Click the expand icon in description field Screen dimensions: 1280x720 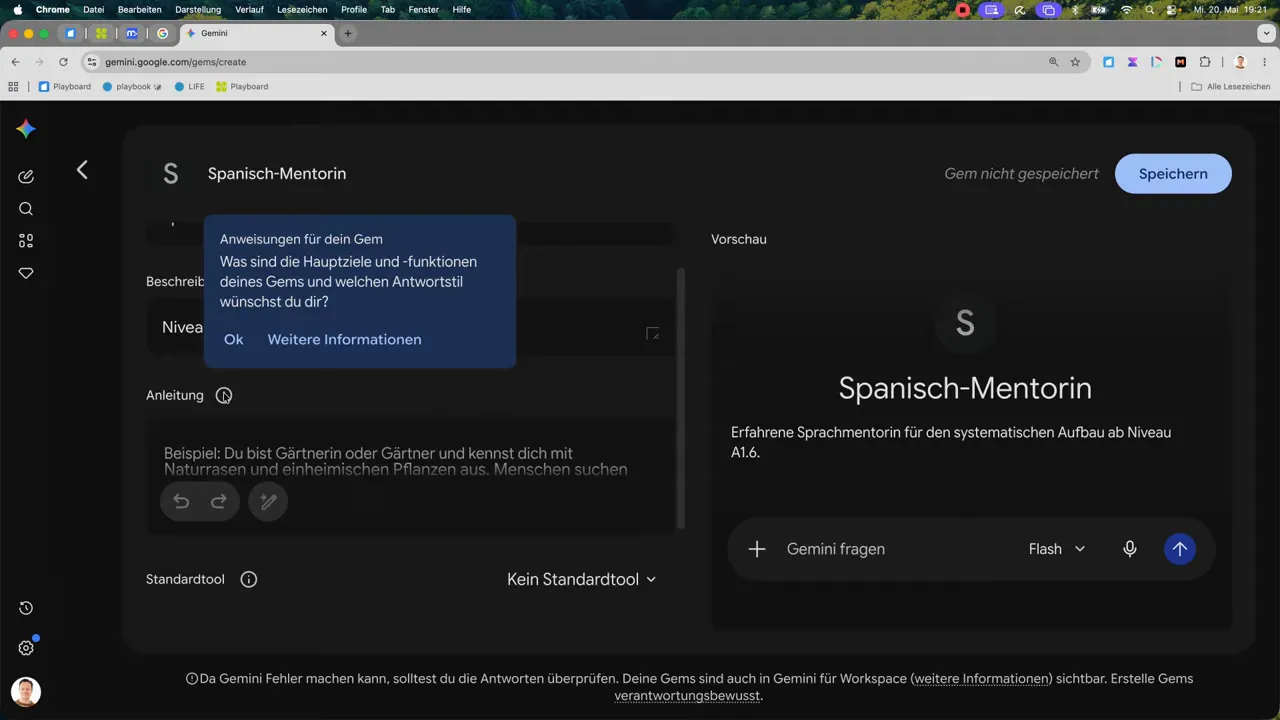tap(653, 333)
